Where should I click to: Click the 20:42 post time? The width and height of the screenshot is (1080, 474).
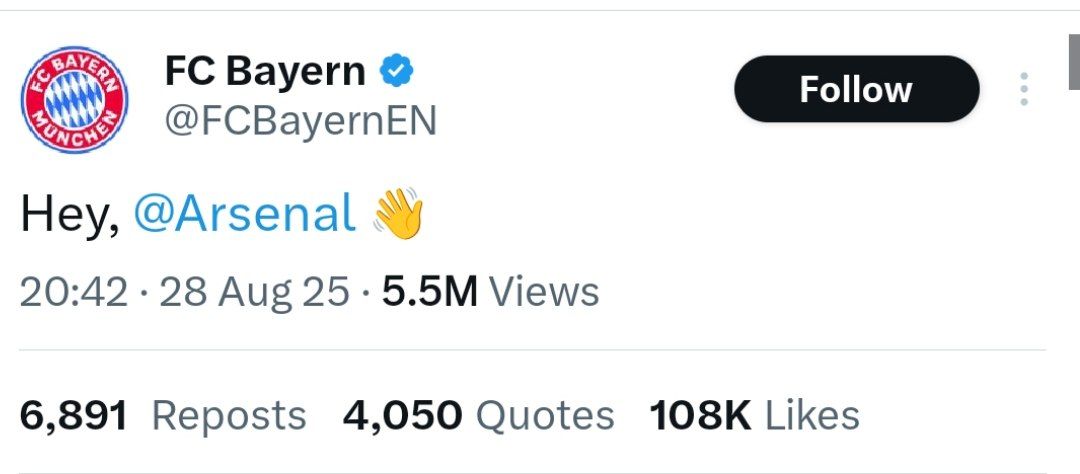tap(74, 292)
